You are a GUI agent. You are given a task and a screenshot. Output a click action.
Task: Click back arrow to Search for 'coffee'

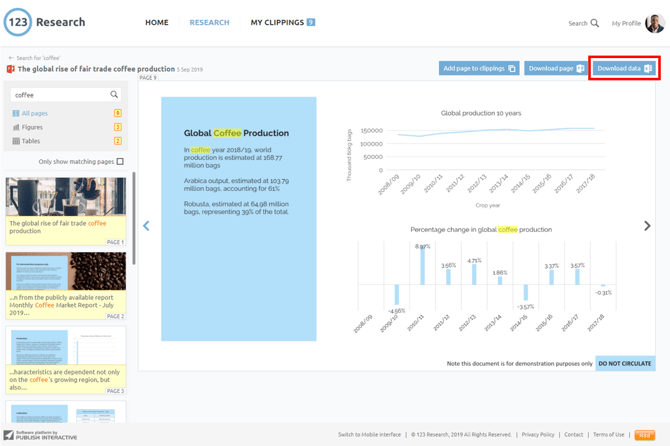tap(11, 58)
